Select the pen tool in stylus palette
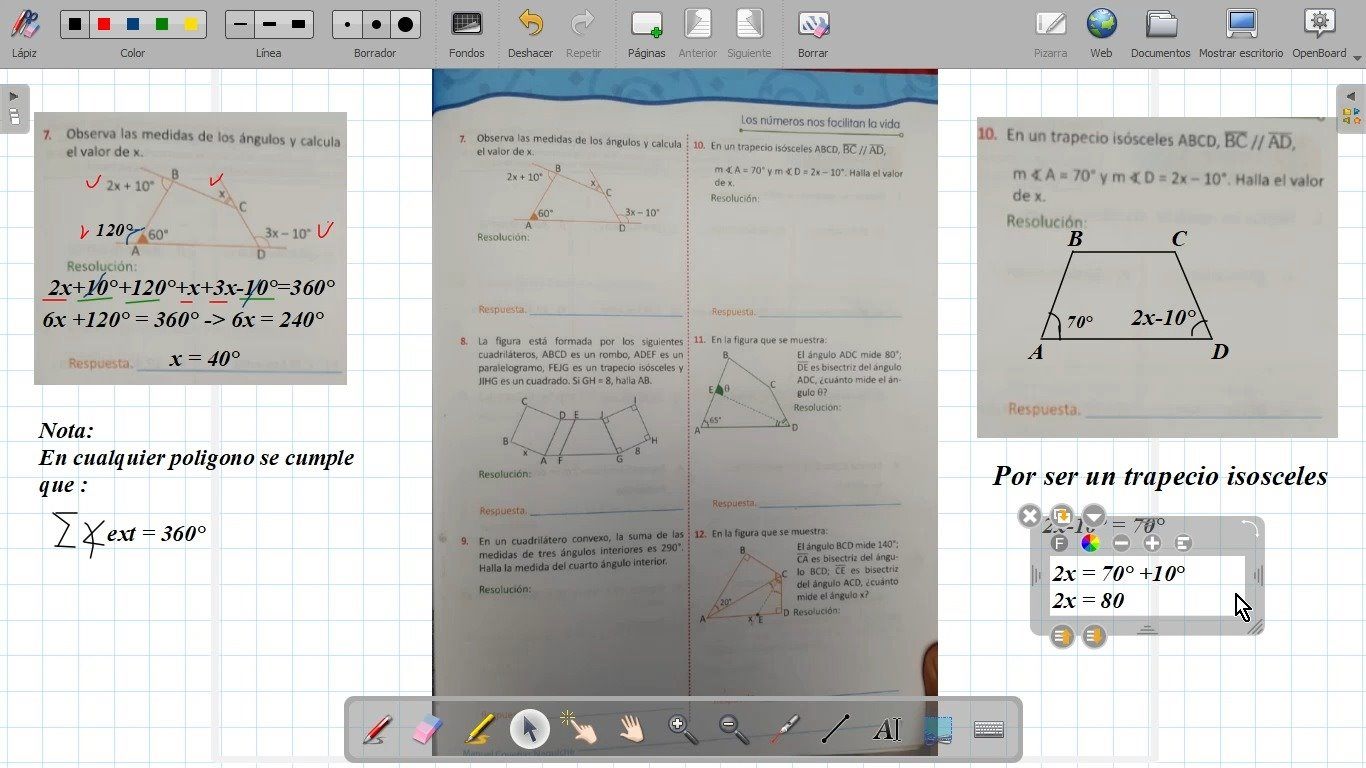1366x768 pixels. 377,729
